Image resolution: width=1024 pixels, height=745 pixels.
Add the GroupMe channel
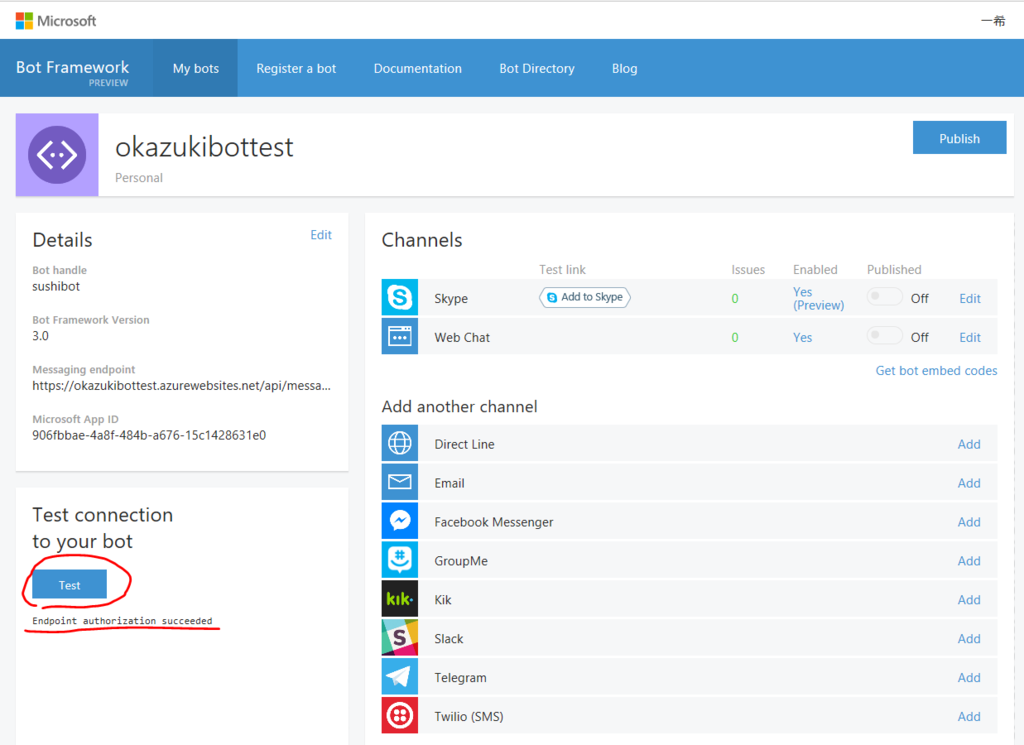(968, 561)
